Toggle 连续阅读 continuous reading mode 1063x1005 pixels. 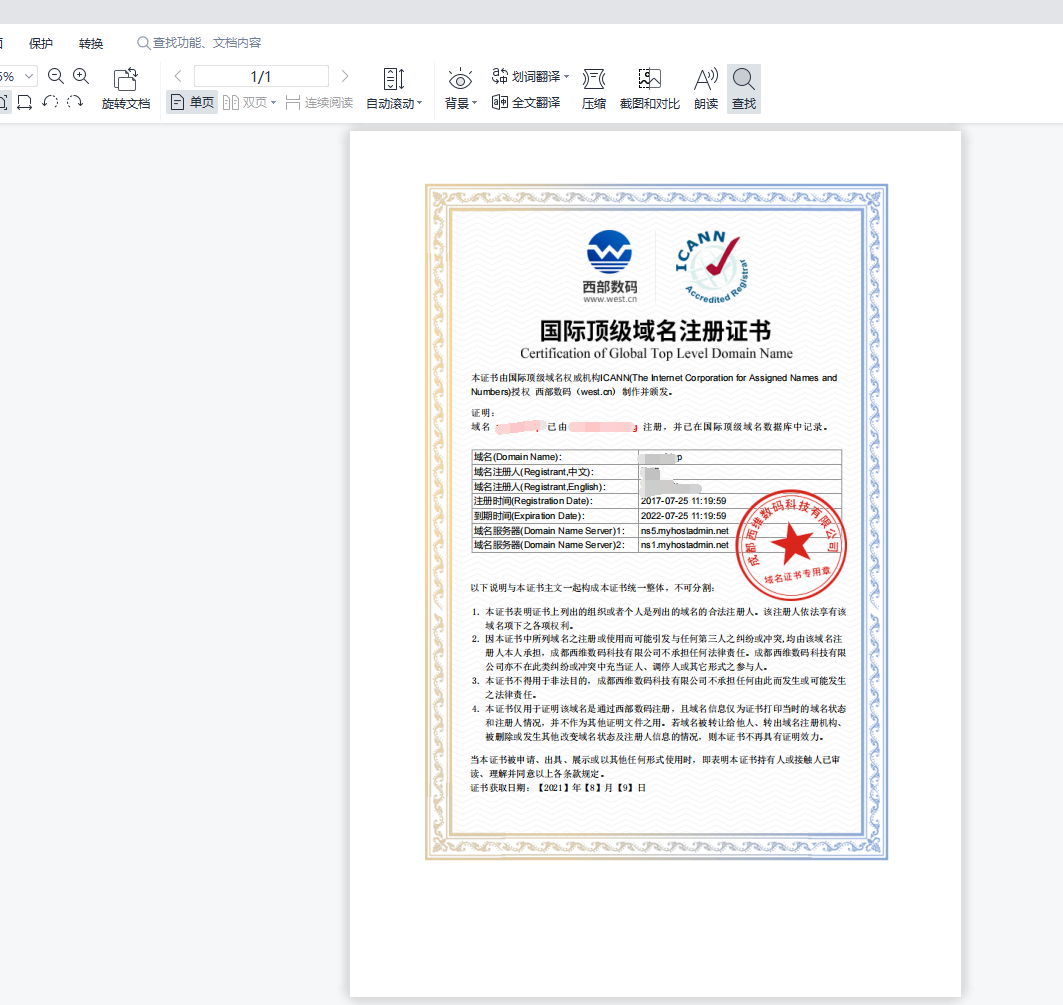[319, 102]
